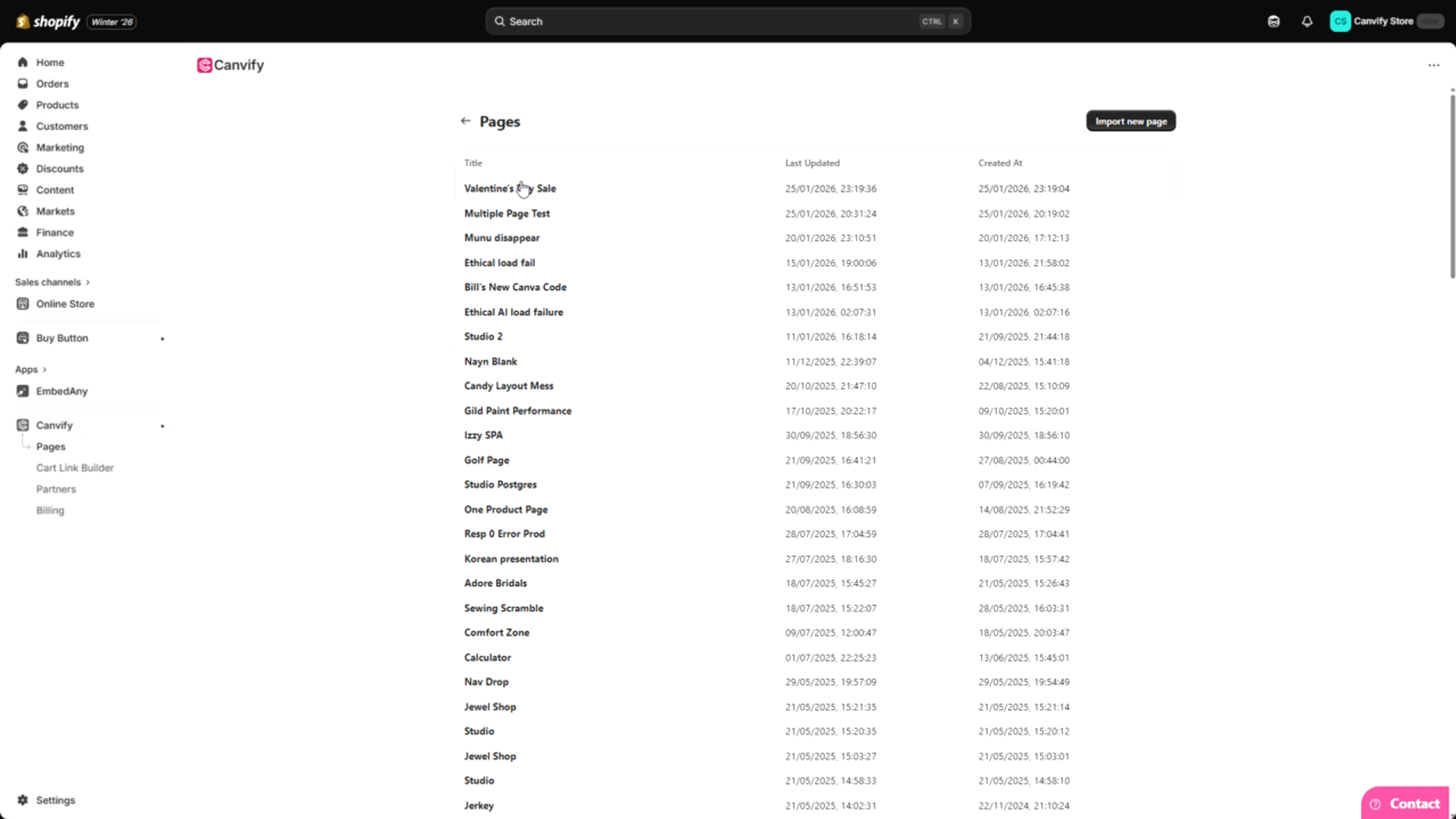Viewport: 1456px width, 819px height.
Task: Click the Canvify Store account avatar
Action: [1340, 21]
